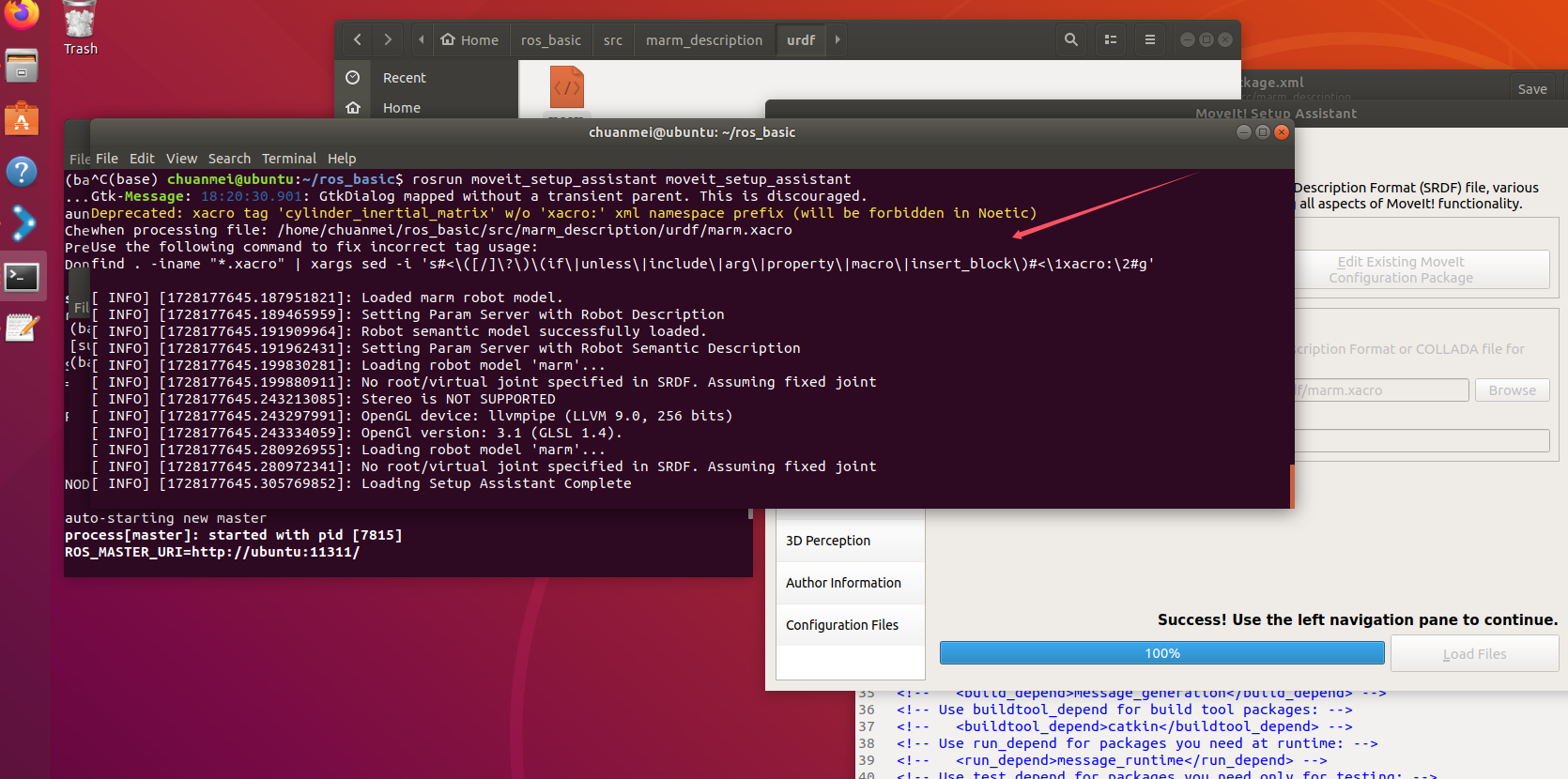
Task: Open the Terminal icon in the dock
Action: pos(22,277)
